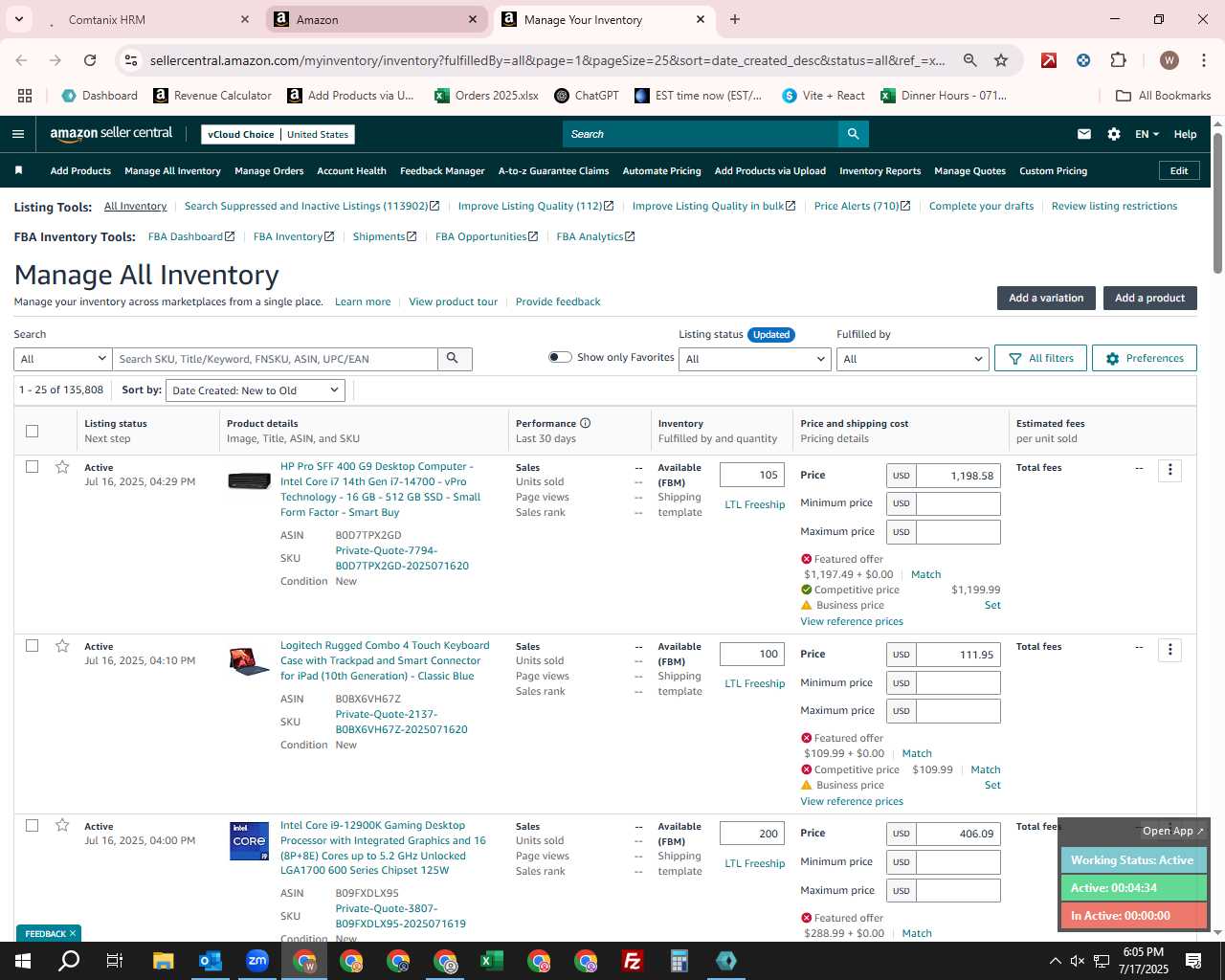Open the search scope All dropdown
The image size is (1225, 980).
tap(63, 359)
